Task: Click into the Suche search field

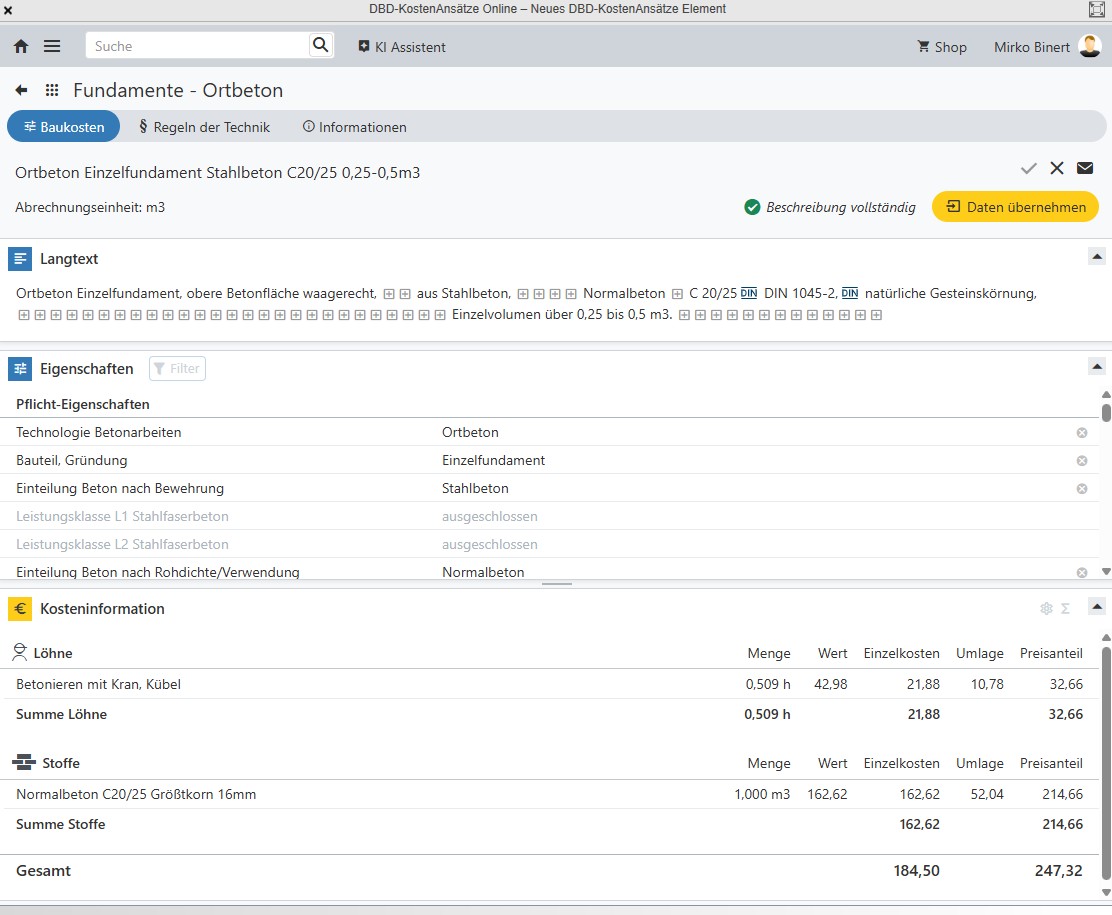Action: coord(198,46)
